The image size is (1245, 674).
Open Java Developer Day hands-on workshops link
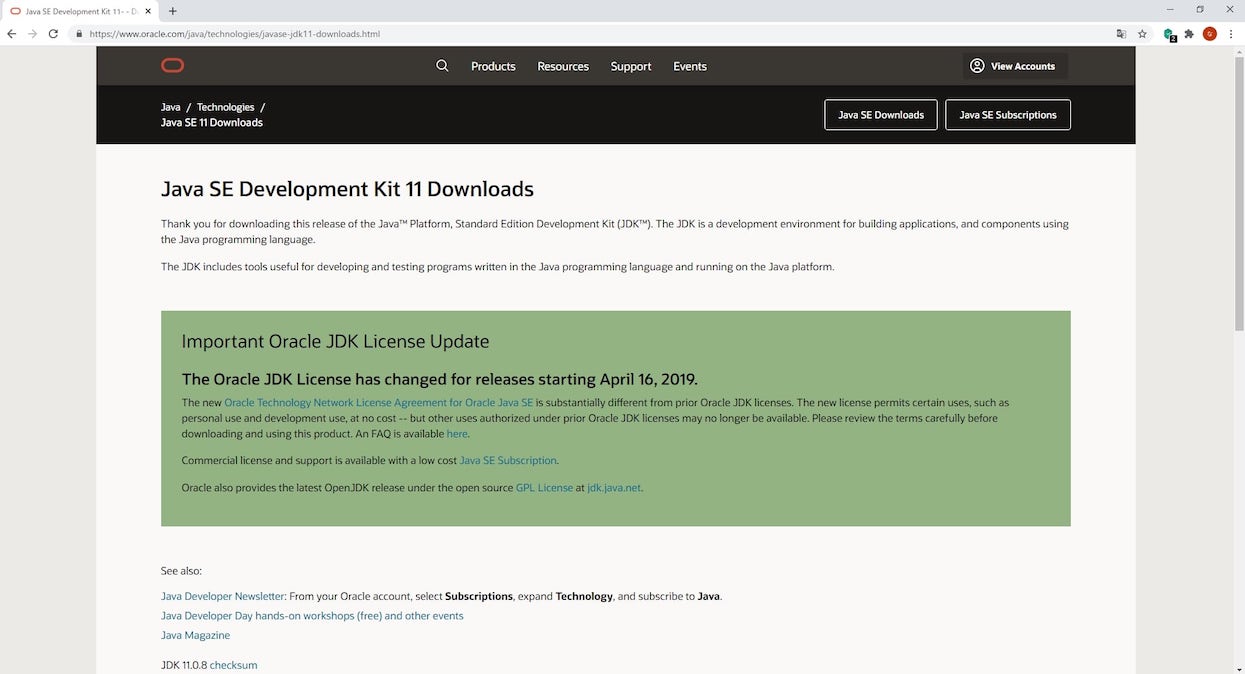point(312,616)
